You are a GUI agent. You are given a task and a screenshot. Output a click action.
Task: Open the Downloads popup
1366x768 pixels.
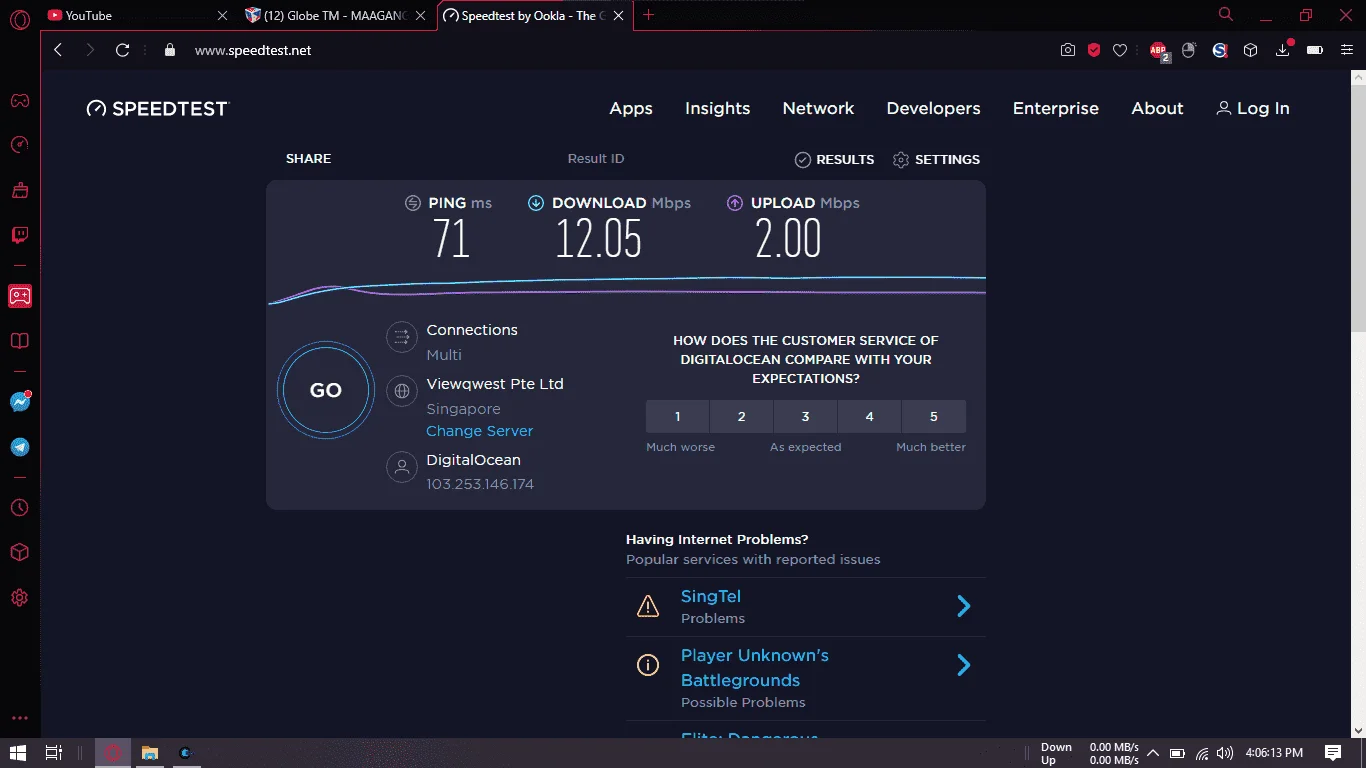coord(1283,50)
